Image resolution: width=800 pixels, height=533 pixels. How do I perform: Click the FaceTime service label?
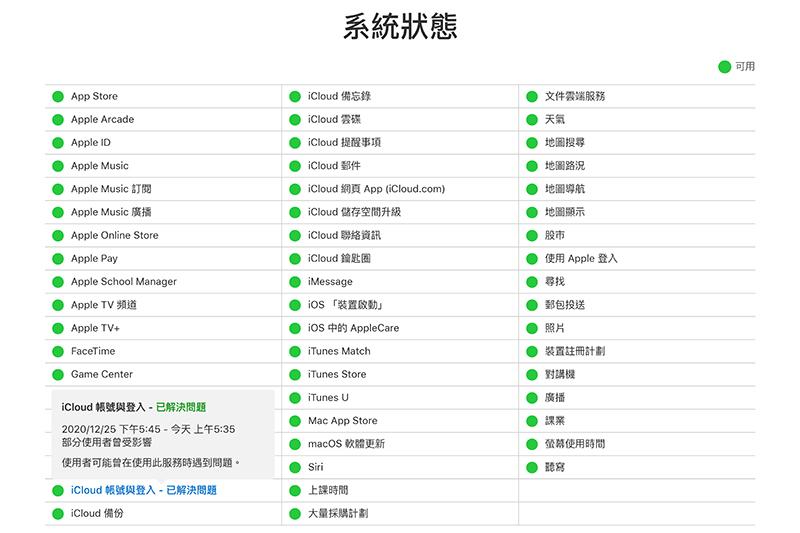pyautogui.click(x=93, y=352)
